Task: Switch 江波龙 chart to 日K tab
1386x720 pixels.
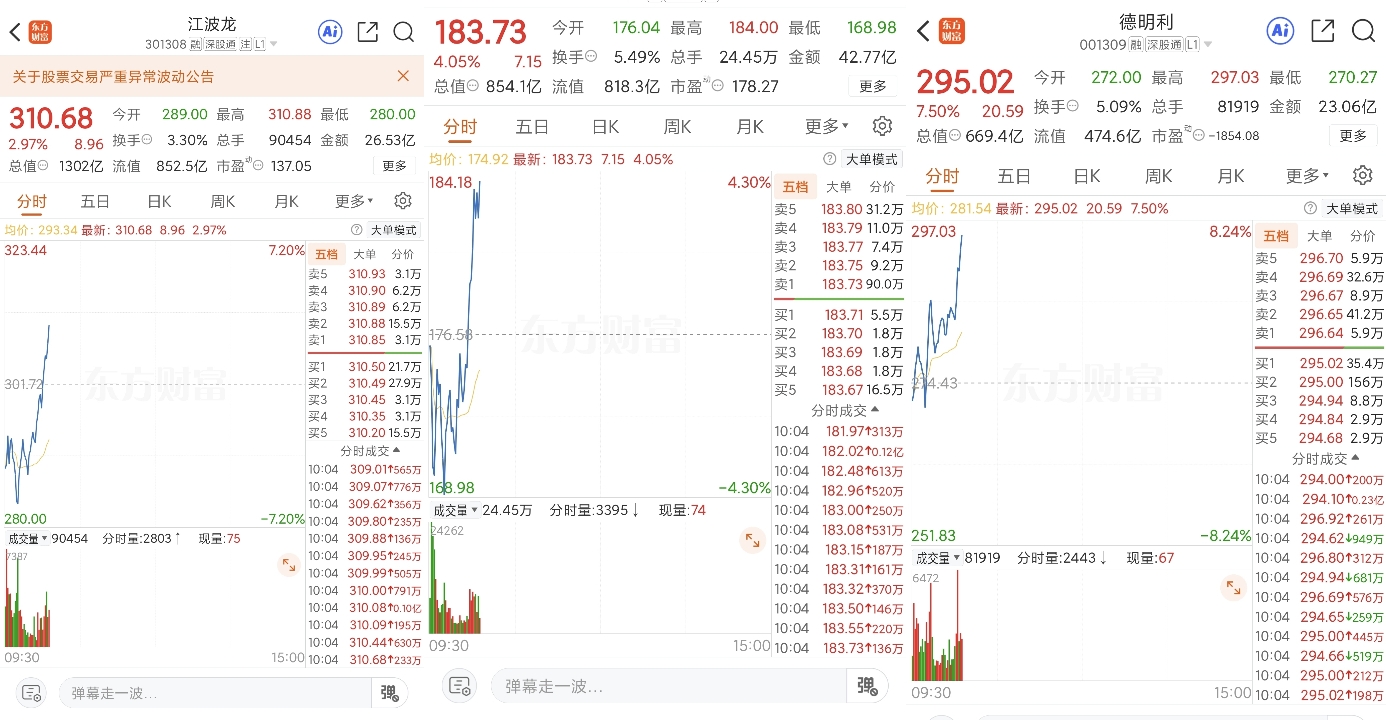Action: click(159, 201)
